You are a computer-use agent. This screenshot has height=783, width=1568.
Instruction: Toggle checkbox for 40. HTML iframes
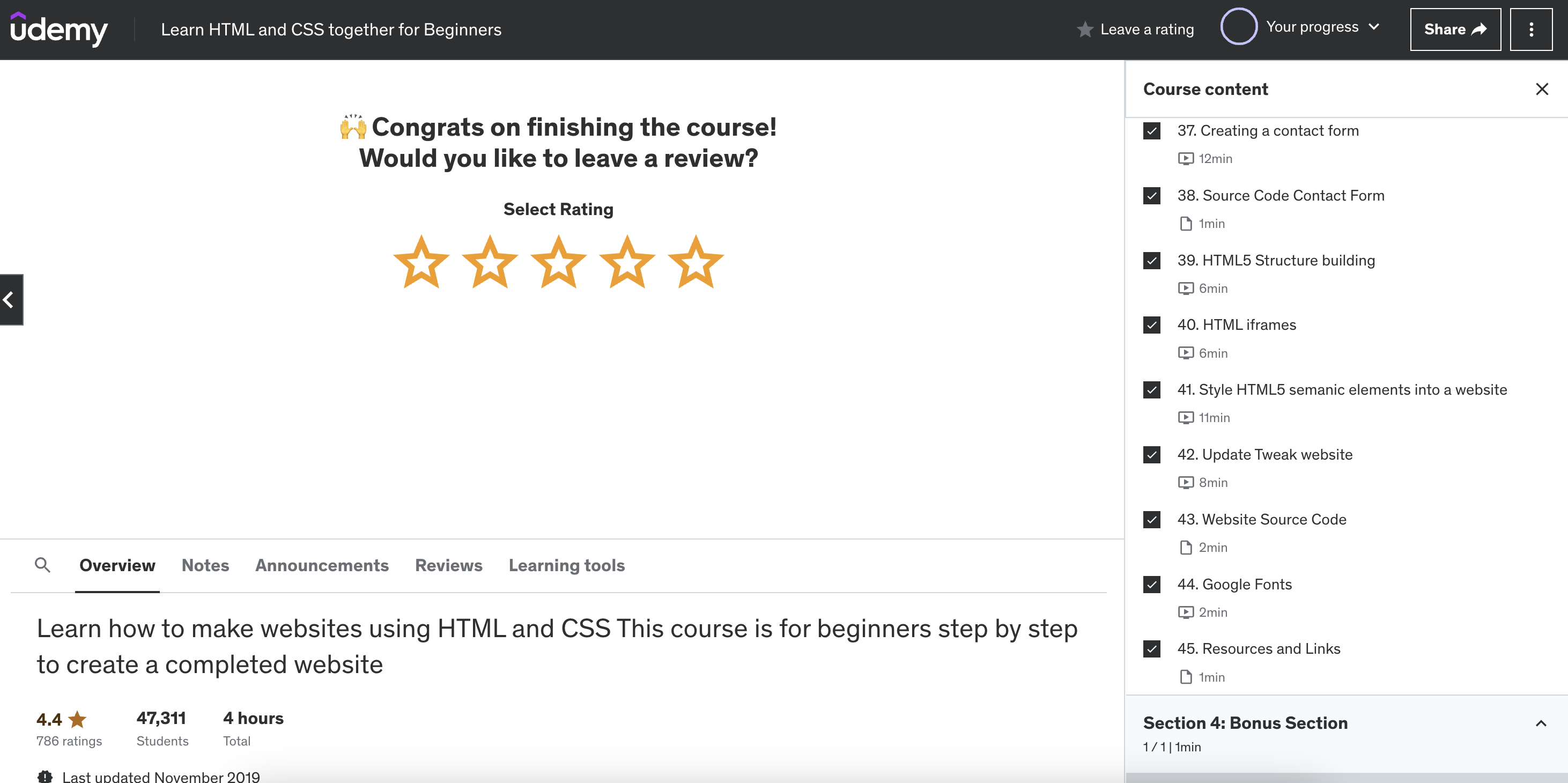point(1151,325)
